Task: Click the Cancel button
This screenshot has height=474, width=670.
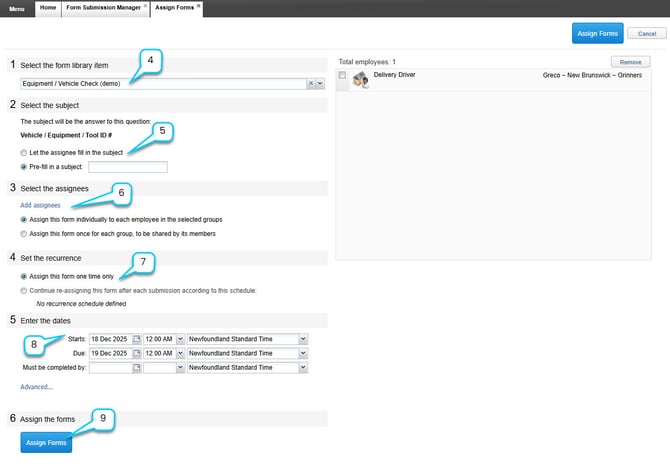Action: 646,33
